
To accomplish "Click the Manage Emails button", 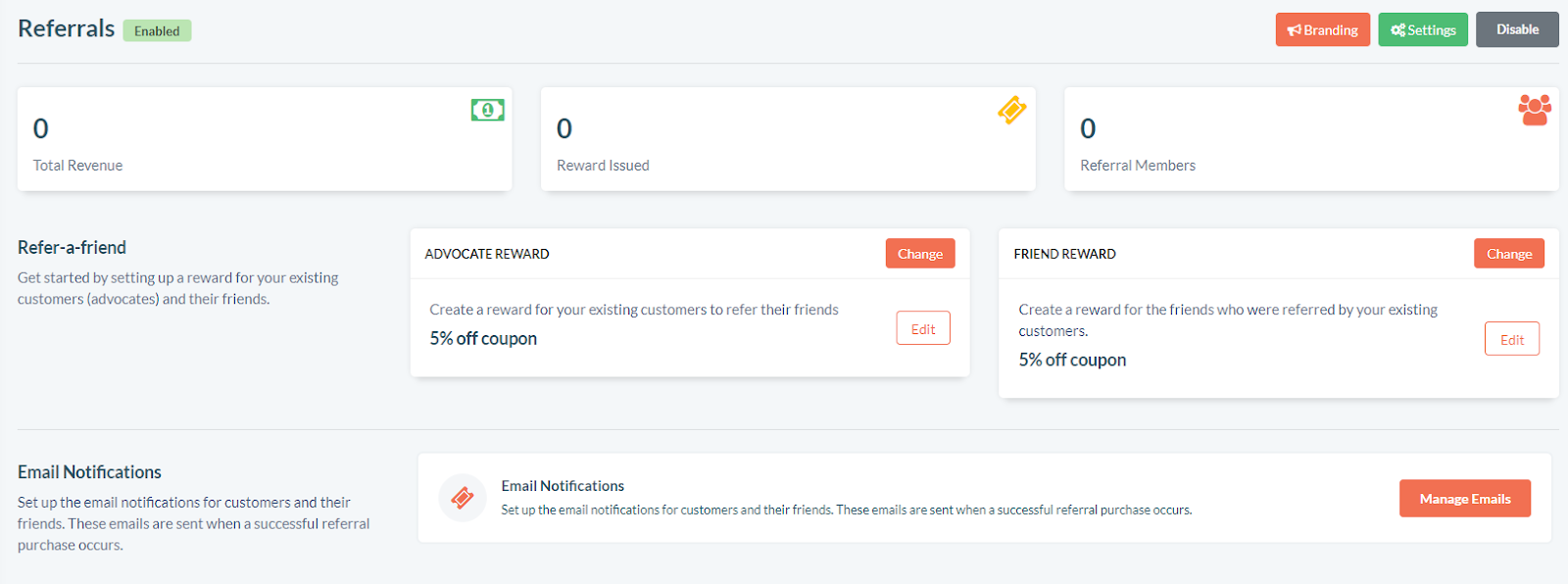I will pos(1465,499).
